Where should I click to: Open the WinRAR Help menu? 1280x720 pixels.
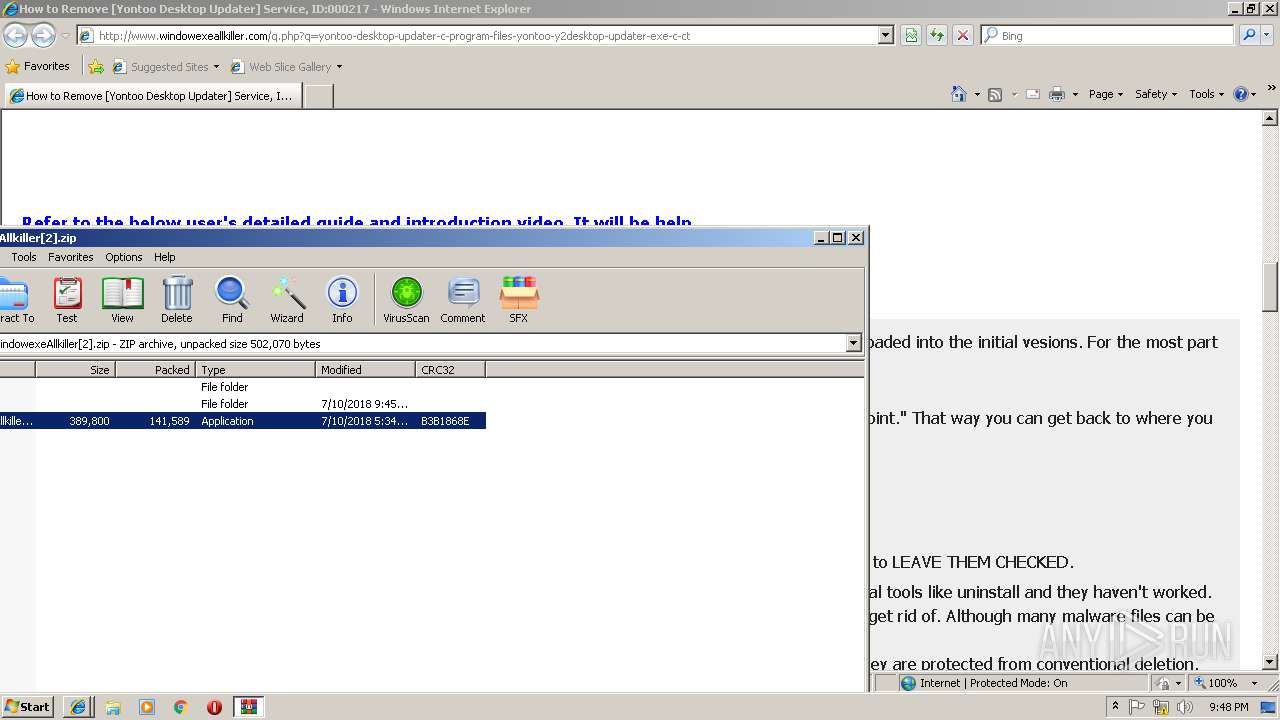click(165, 257)
